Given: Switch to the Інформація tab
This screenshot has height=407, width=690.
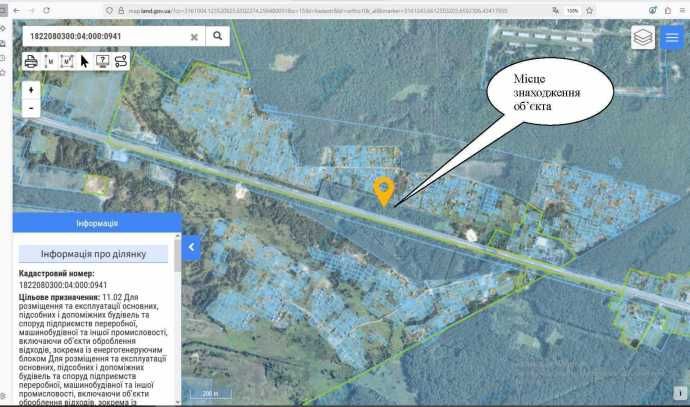Looking at the screenshot, I should (97, 223).
